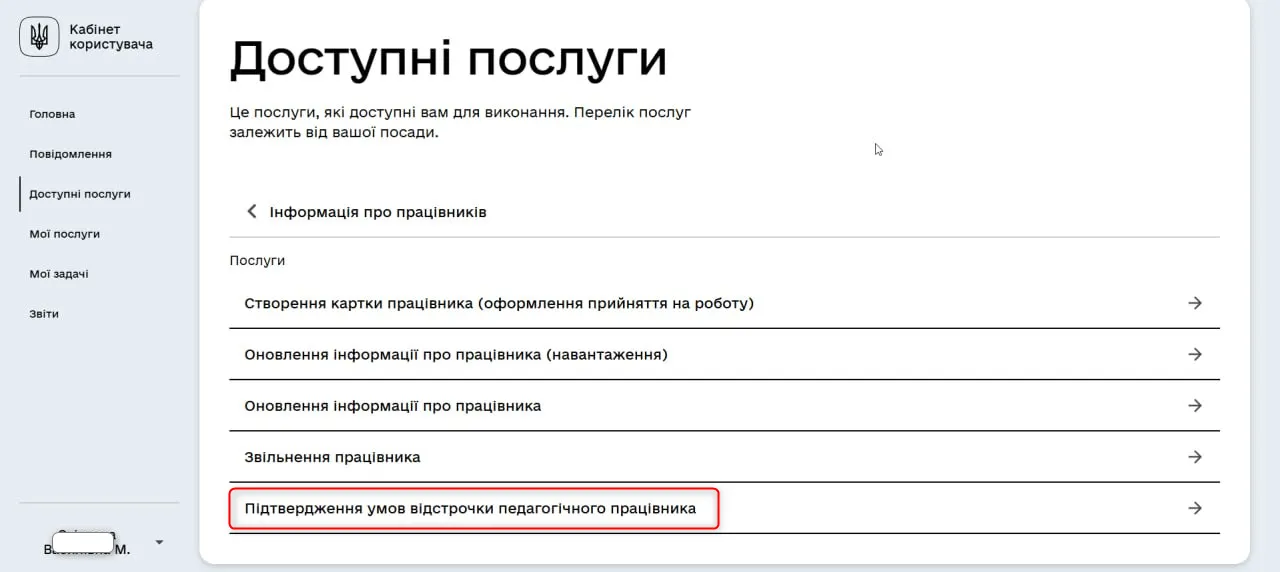Open Створення картки працівника service
Viewport: 1280px width, 572px height.
click(x=724, y=303)
